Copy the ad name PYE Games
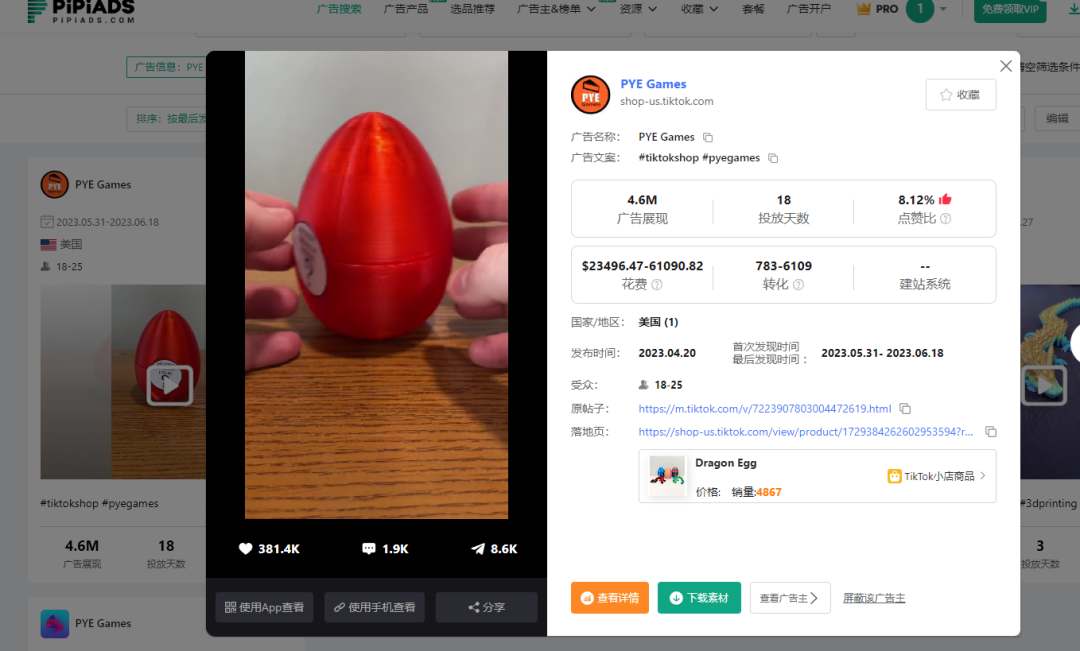Viewport: 1080px width, 651px height. pyautogui.click(x=710, y=137)
